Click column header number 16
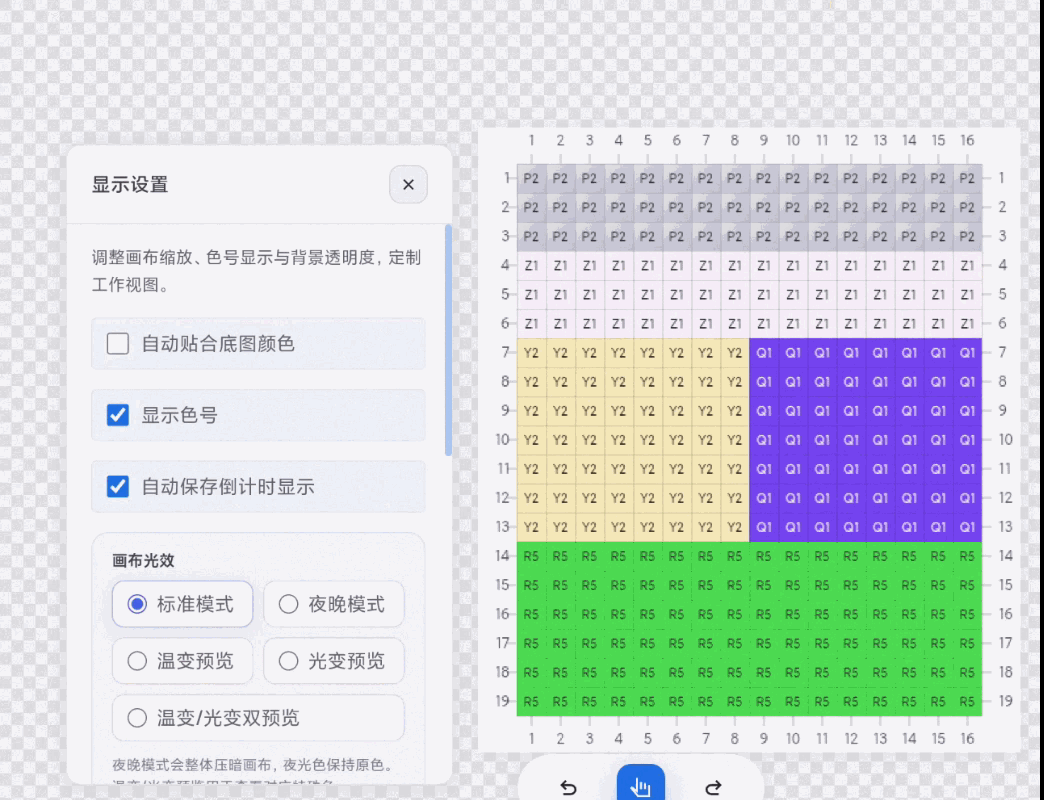The width and height of the screenshot is (1044, 800). (x=967, y=141)
